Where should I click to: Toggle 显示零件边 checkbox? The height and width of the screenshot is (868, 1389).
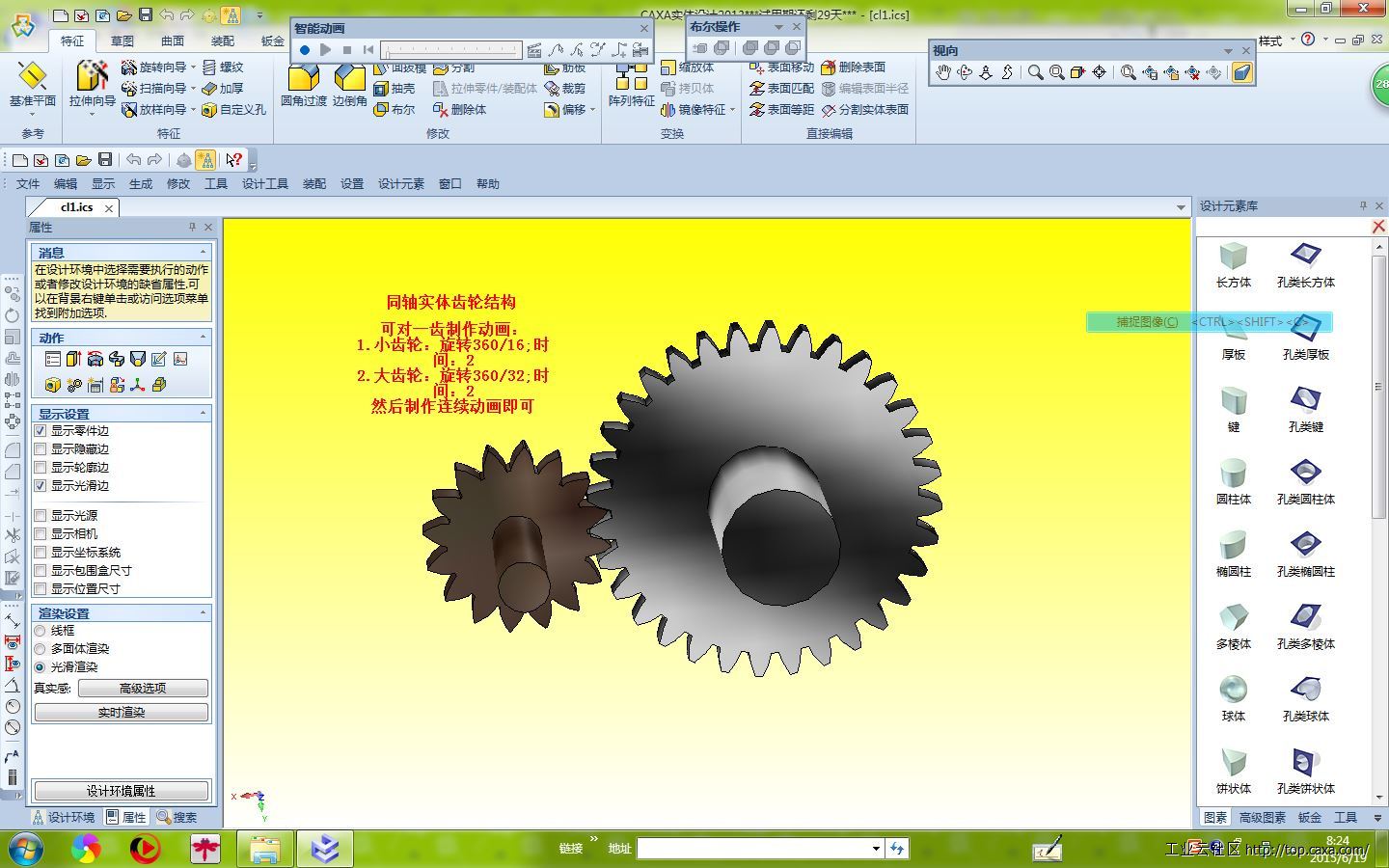click(41, 431)
